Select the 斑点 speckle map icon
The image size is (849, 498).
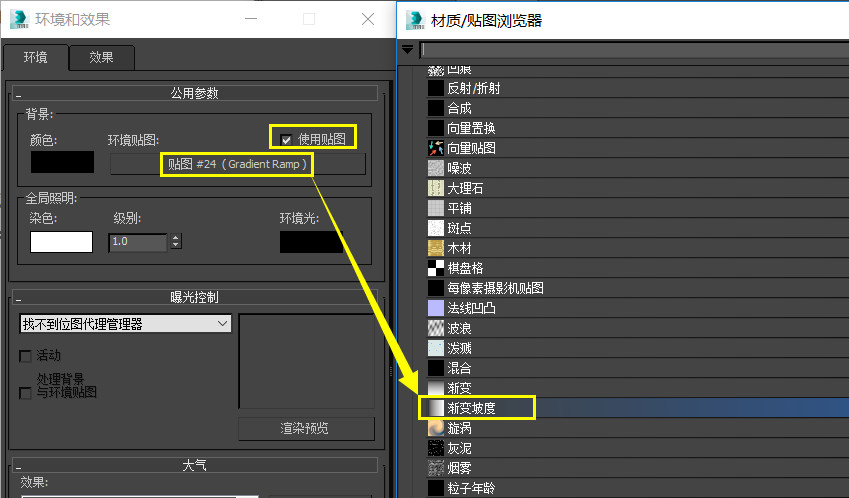click(x=436, y=228)
